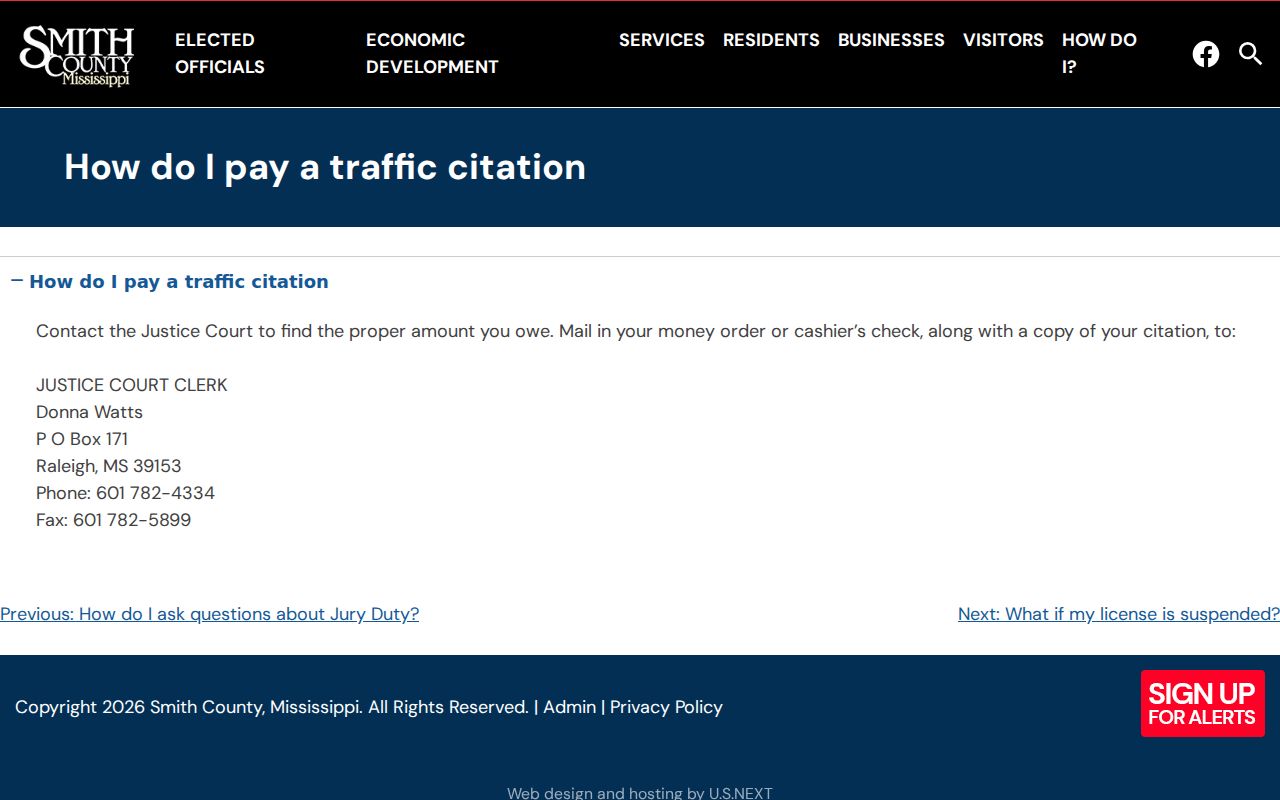Image resolution: width=1280 pixels, height=800 pixels.
Task: Click the 'Contact the Justice Court' instruction paragraph
Action: tap(636, 331)
